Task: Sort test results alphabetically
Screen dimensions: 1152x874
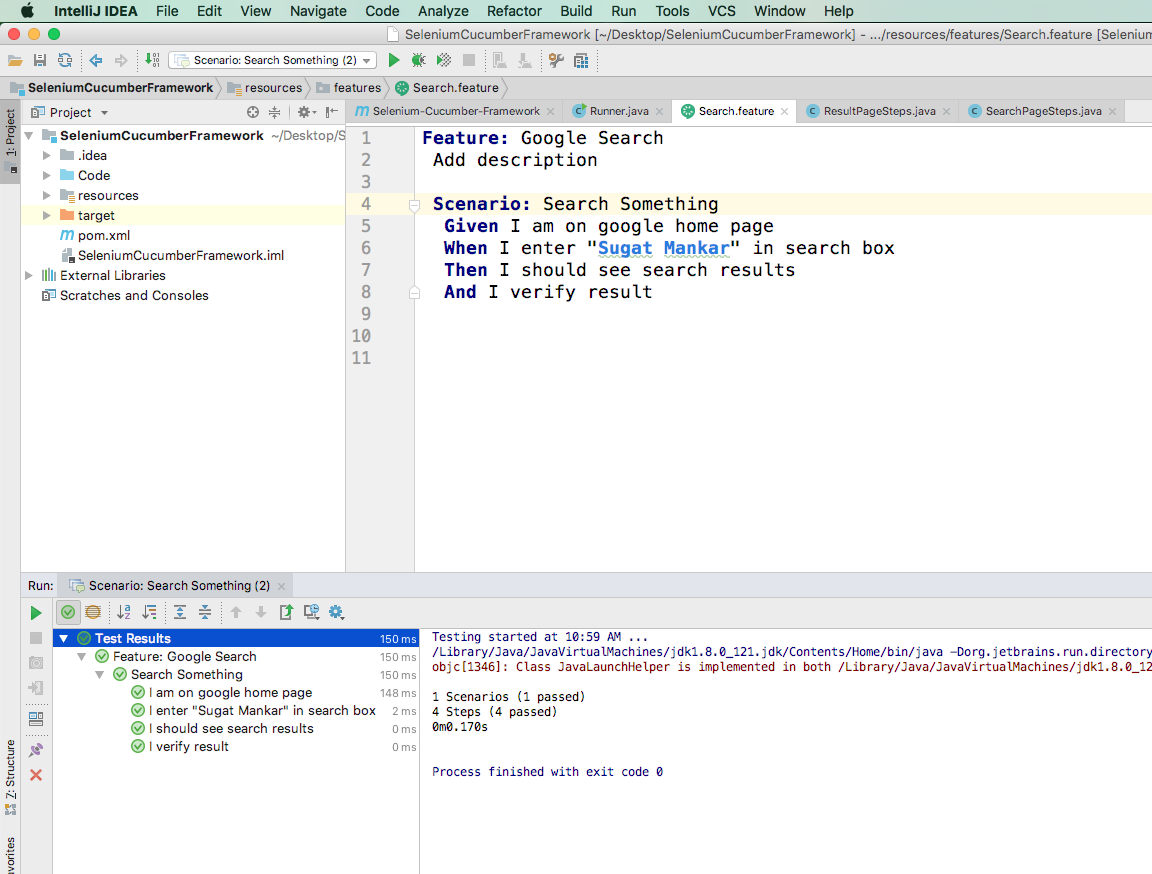Action: point(124,613)
